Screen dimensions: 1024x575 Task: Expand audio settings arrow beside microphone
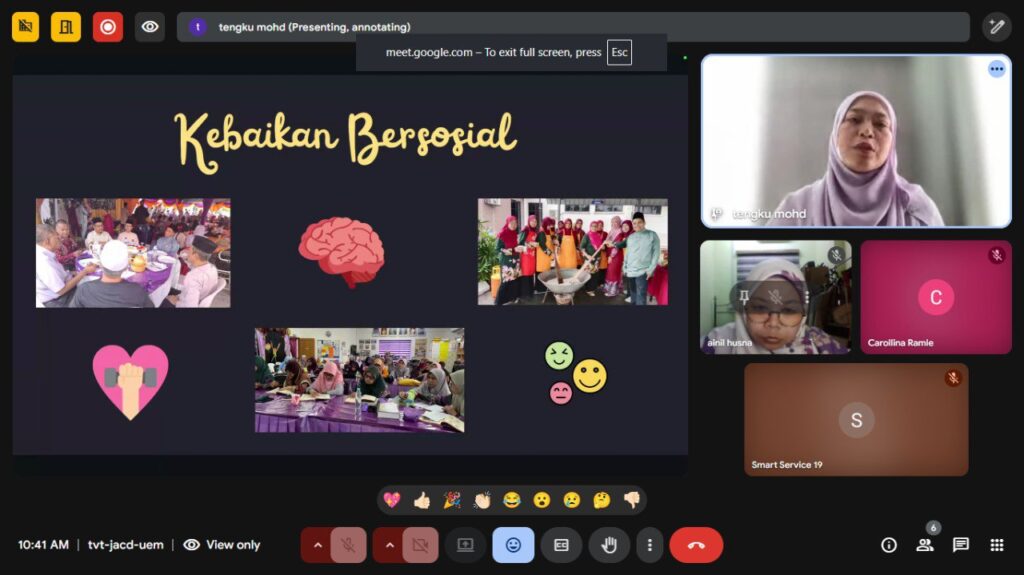pos(317,545)
